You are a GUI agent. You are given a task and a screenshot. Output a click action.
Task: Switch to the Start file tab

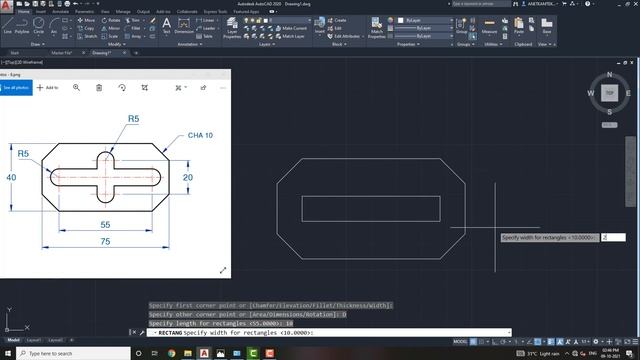click(x=15, y=53)
